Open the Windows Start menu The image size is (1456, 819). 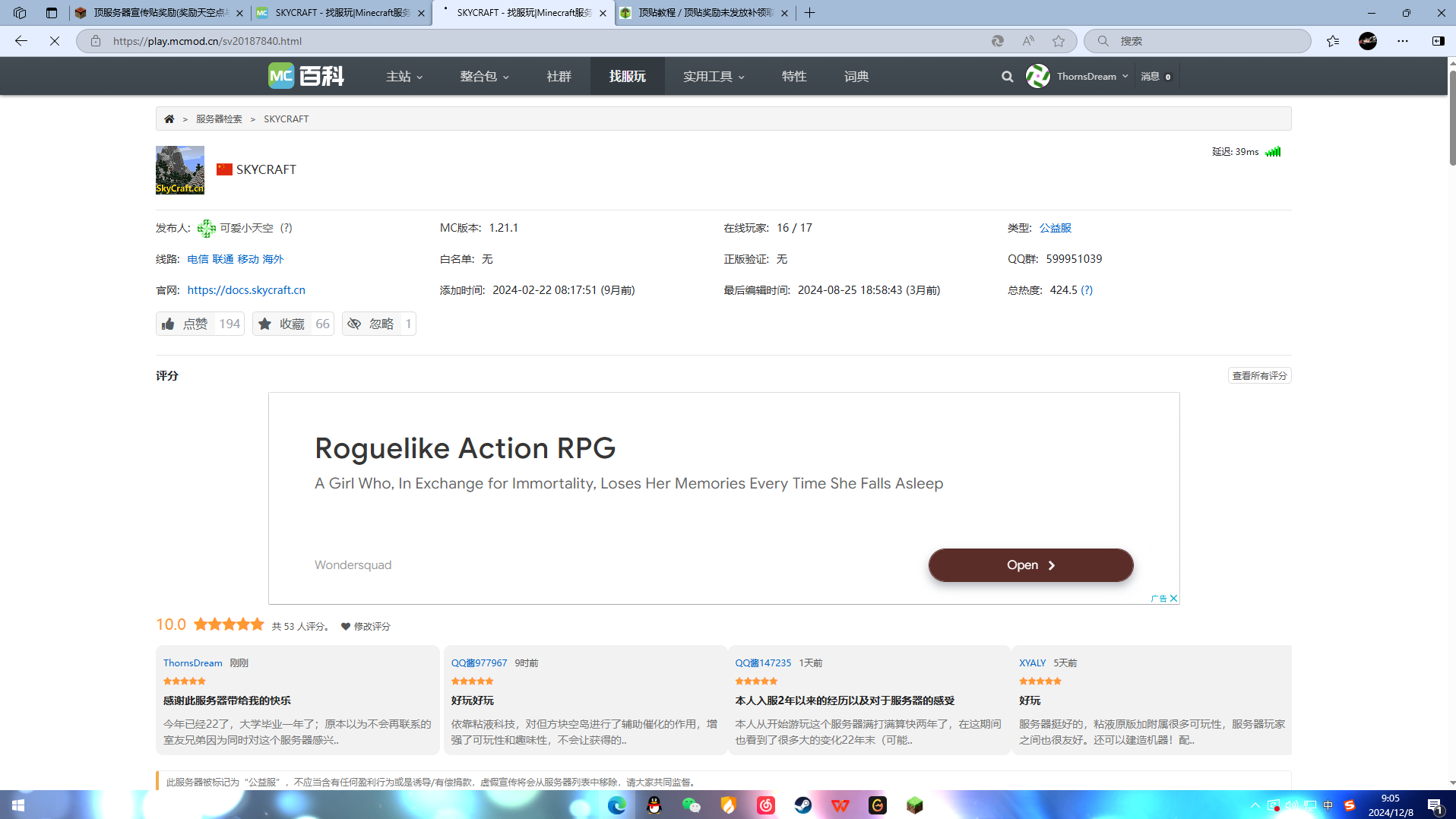click(x=18, y=805)
